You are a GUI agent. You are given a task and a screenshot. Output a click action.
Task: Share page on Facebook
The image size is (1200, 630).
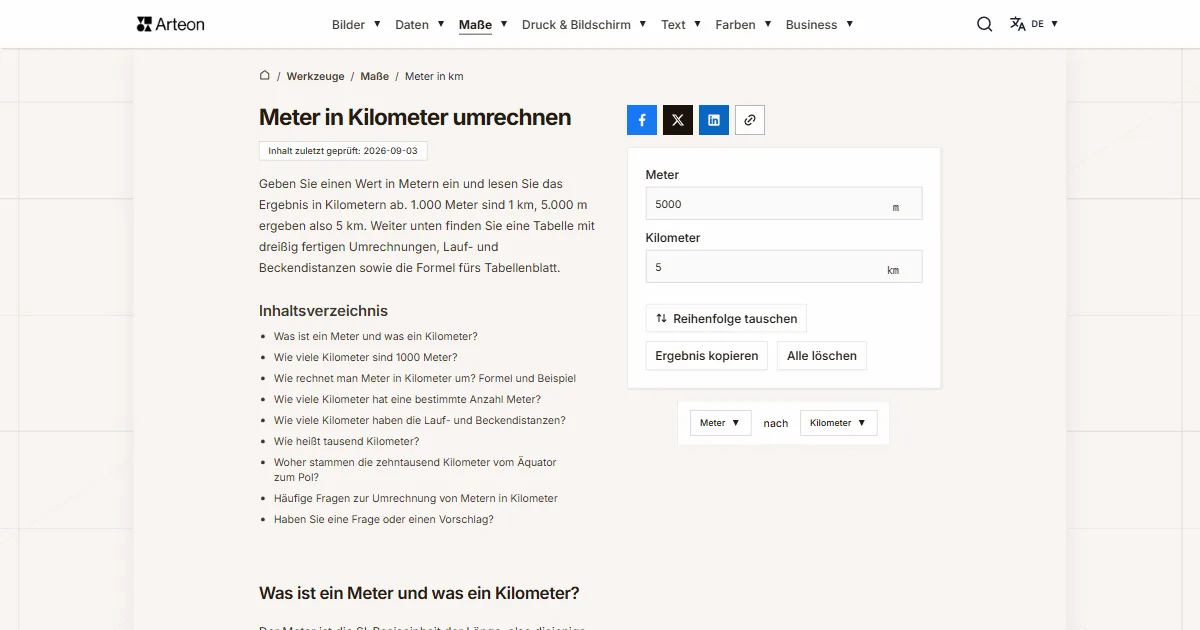point(642,120)
